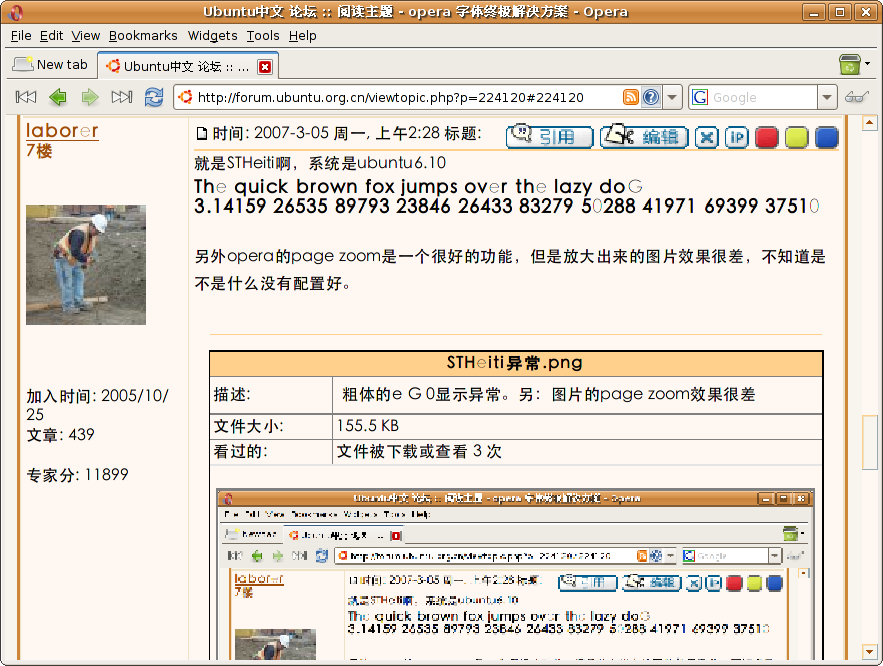Click the 加入时间: 2005/10/25 join date

coord(97,405)
